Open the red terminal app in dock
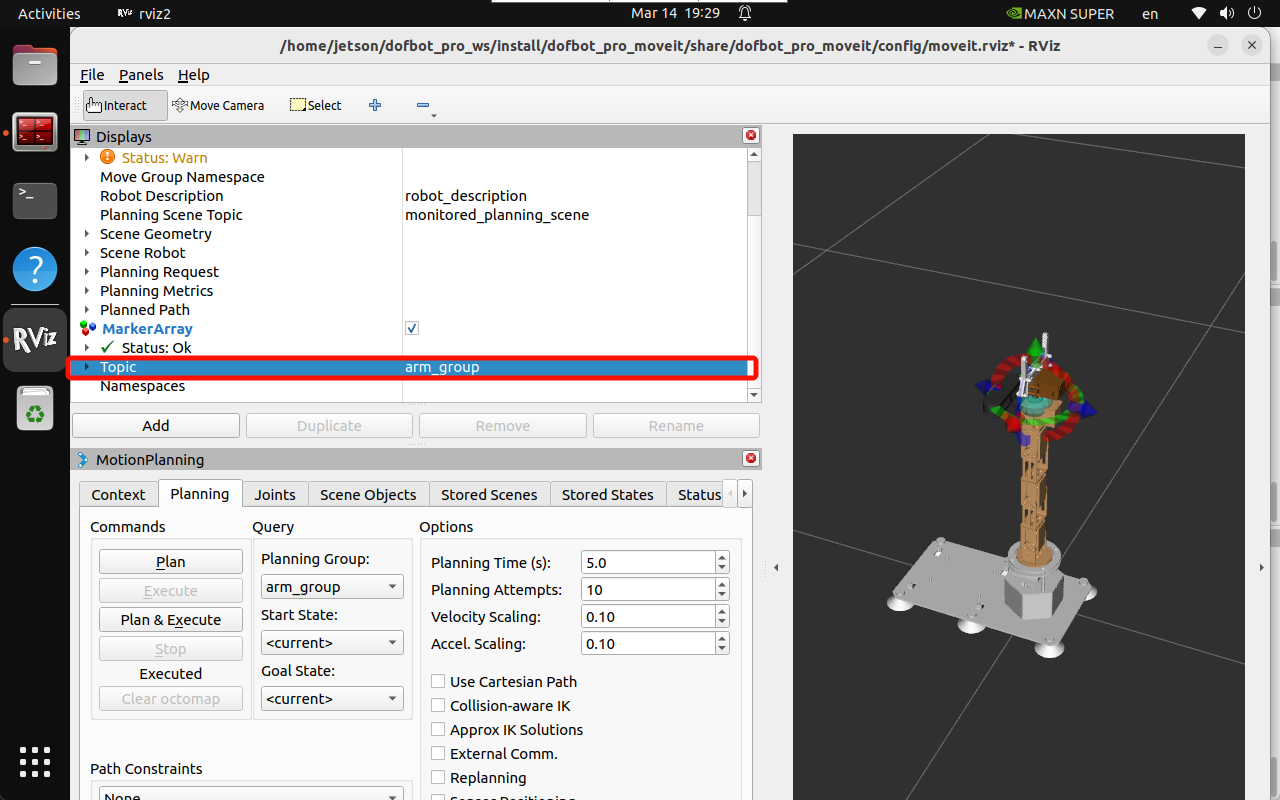Viewport: 1280px width, 800px height. (x=35, y=132)
